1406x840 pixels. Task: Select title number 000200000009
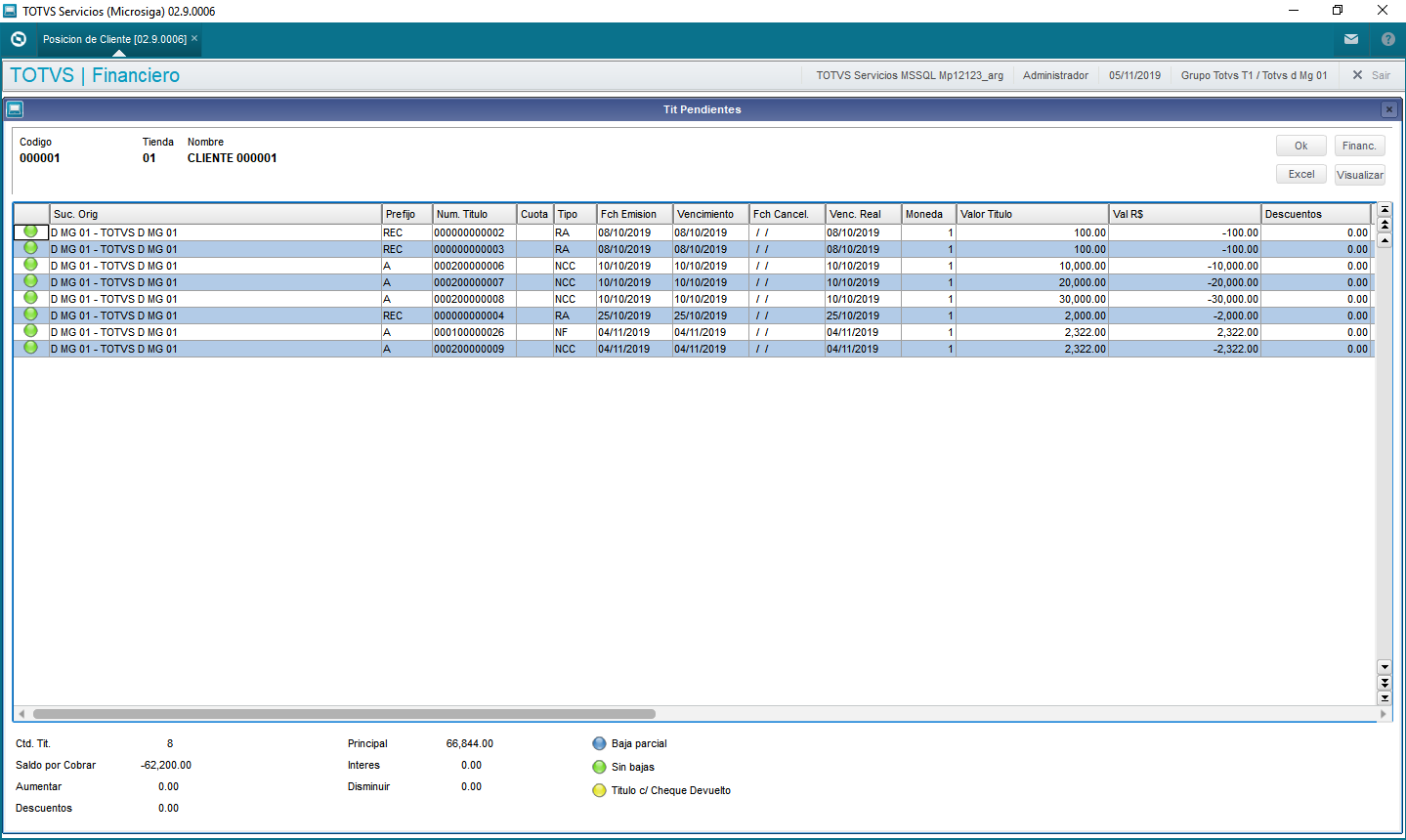pyautogui.click(x=474, y=349)
